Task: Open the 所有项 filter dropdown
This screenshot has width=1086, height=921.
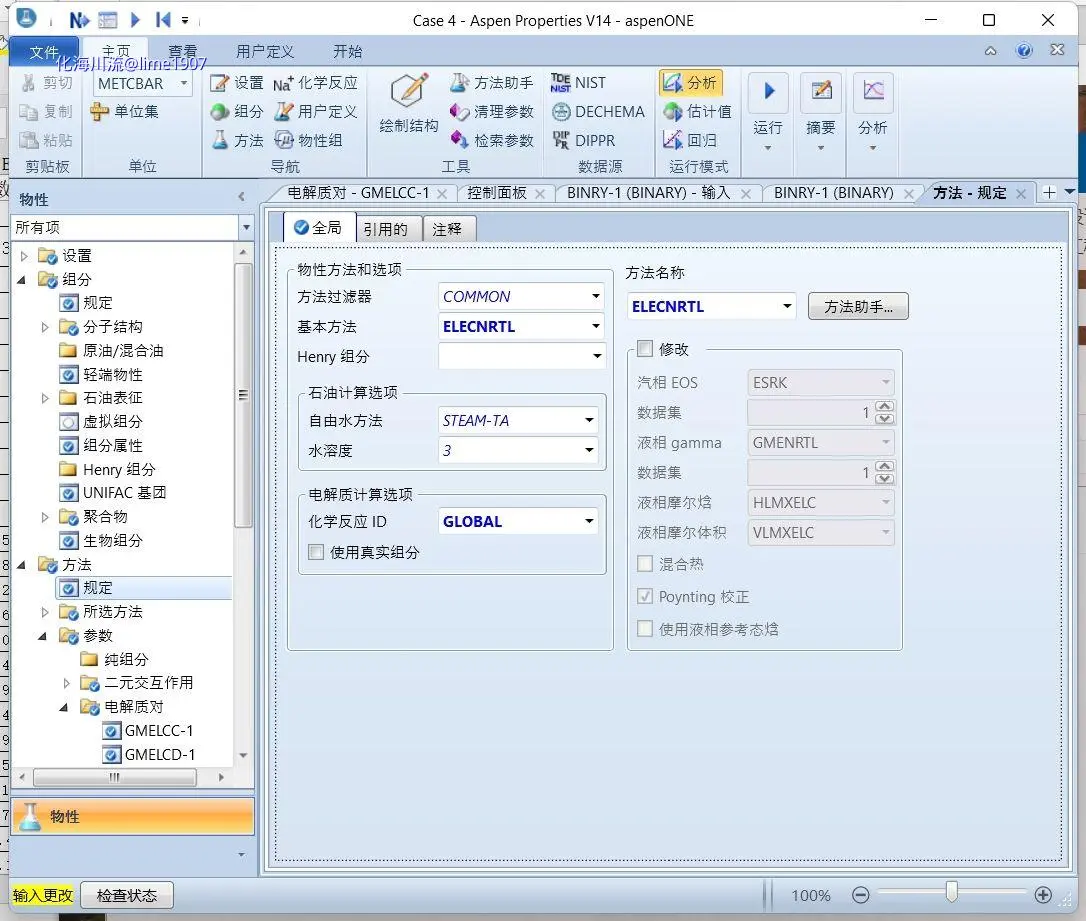Action: coord(246,227)
